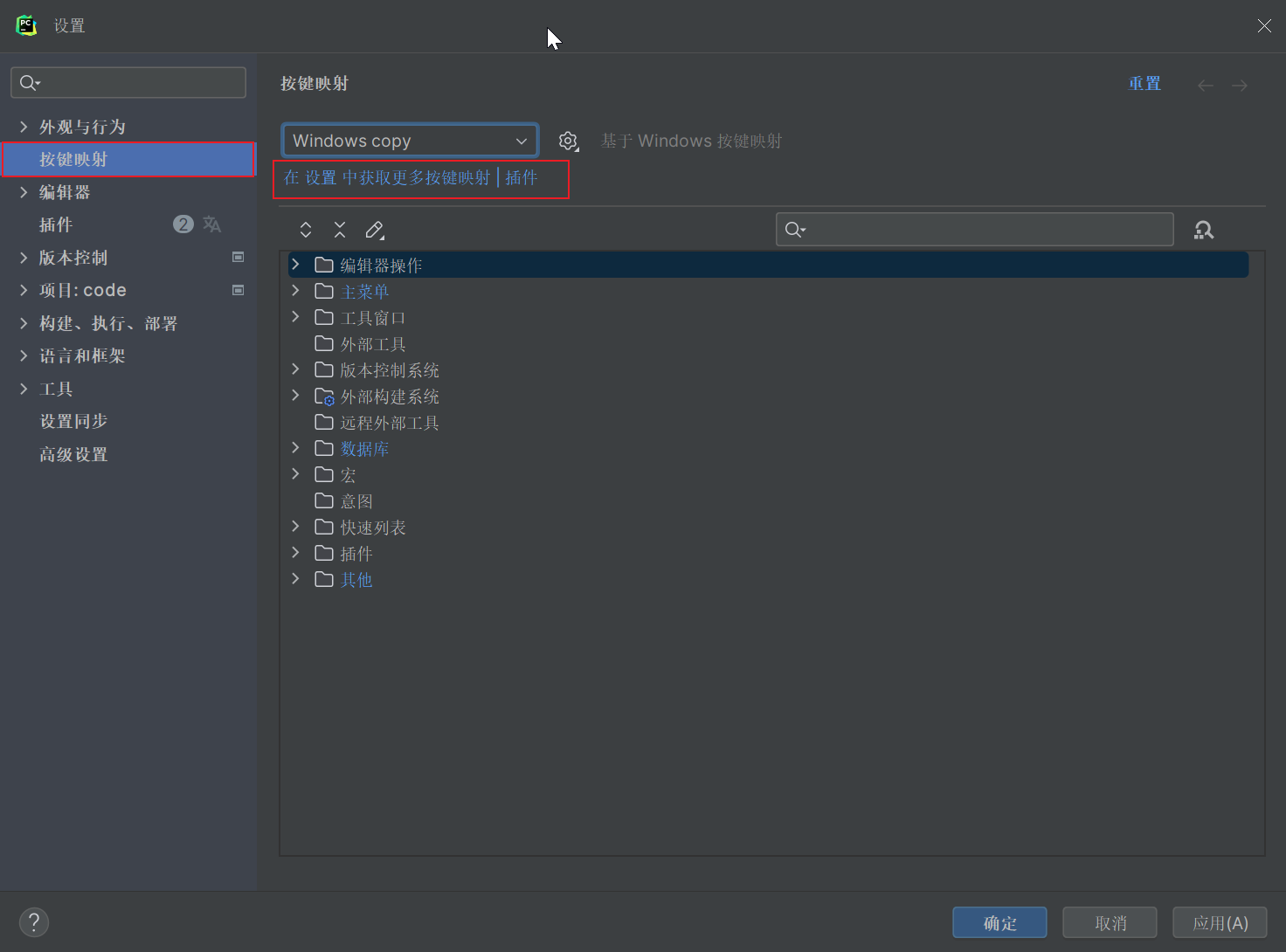
Task: Select 主菜单 label in keymap tree
Action: (x=364, y=292)
